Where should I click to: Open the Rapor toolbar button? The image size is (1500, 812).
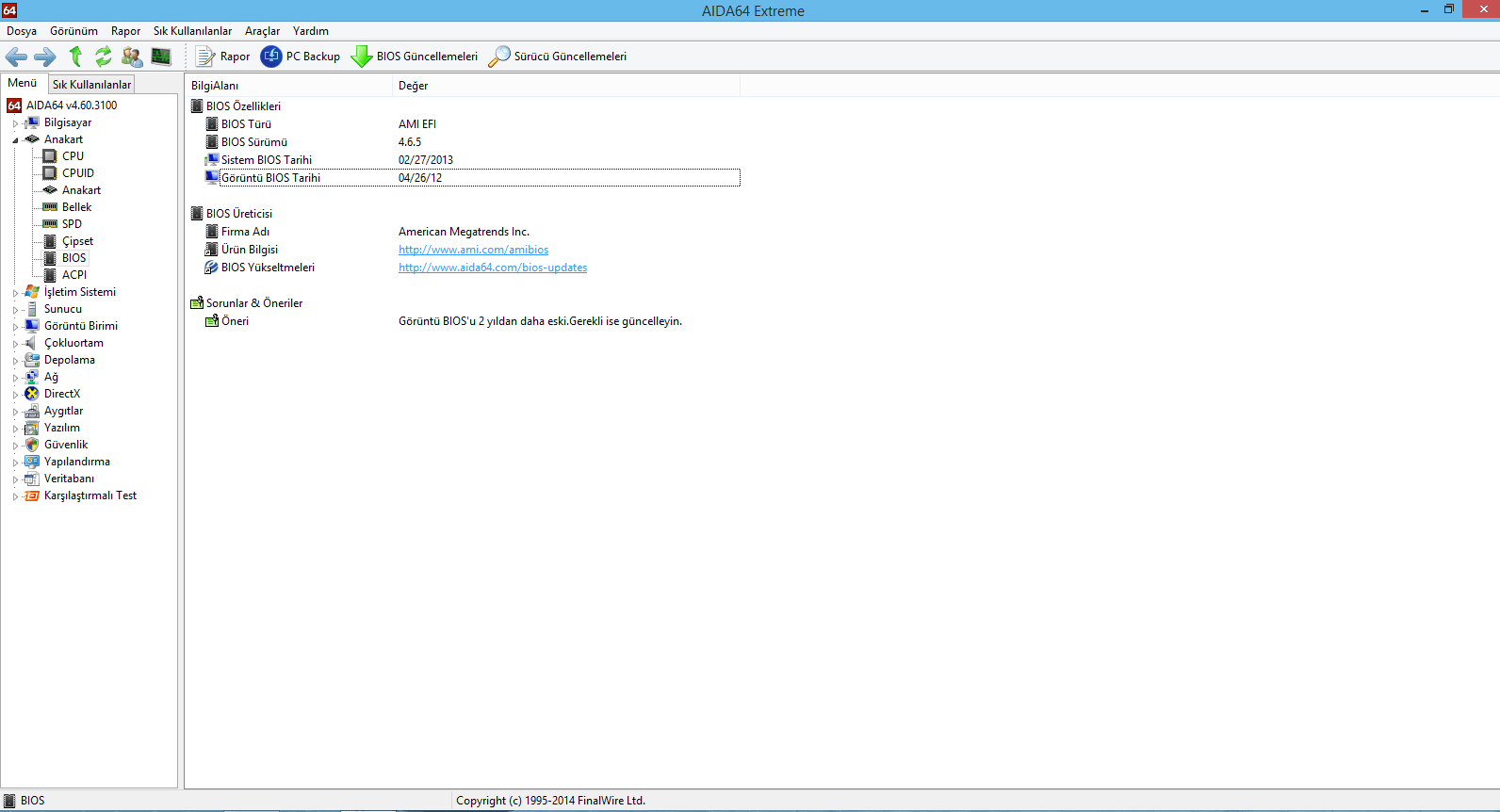(x=222, y=57)
